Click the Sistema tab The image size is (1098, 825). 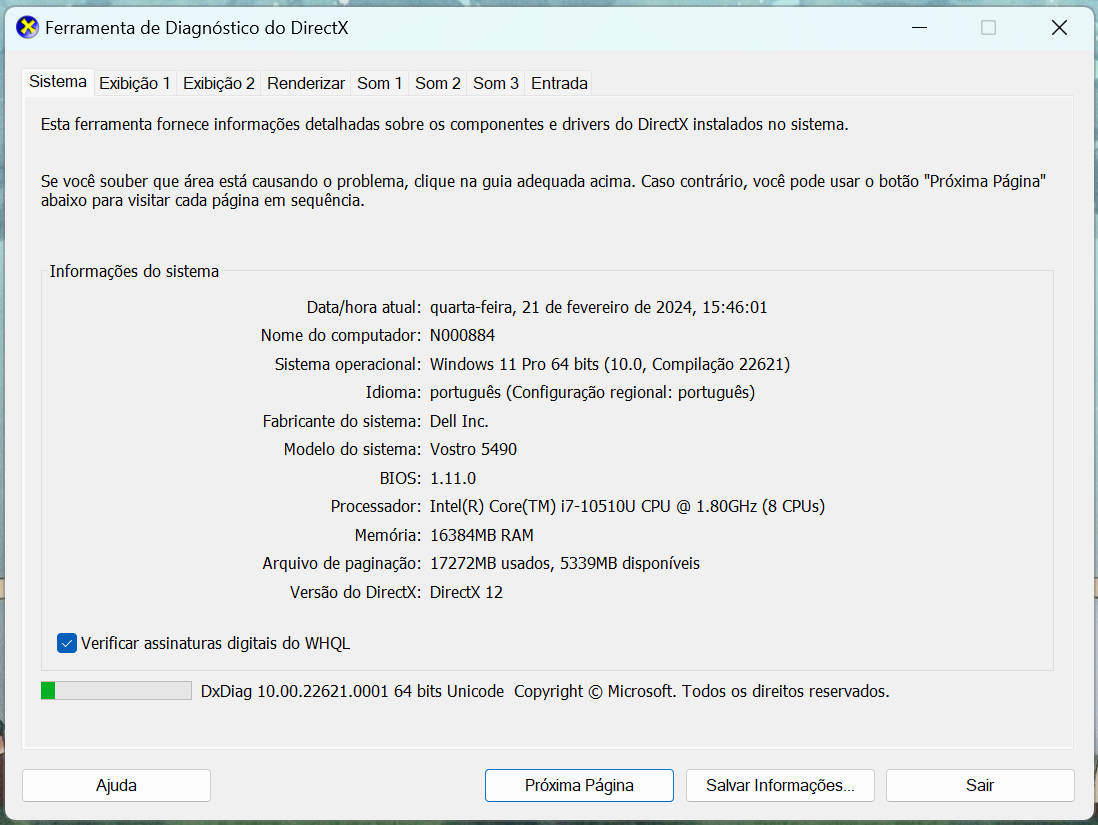[58, 82]
